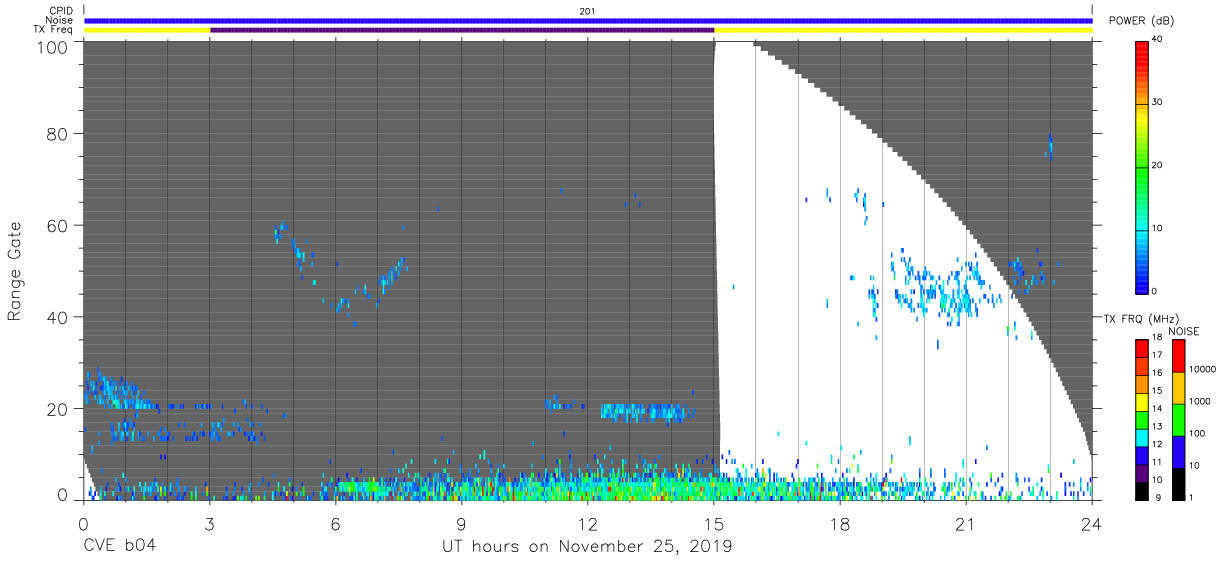The width and height of the screenshot is (1228, 567).
Task: Click the 60 label on Range Gate axis
Action: tap(59, 226)
